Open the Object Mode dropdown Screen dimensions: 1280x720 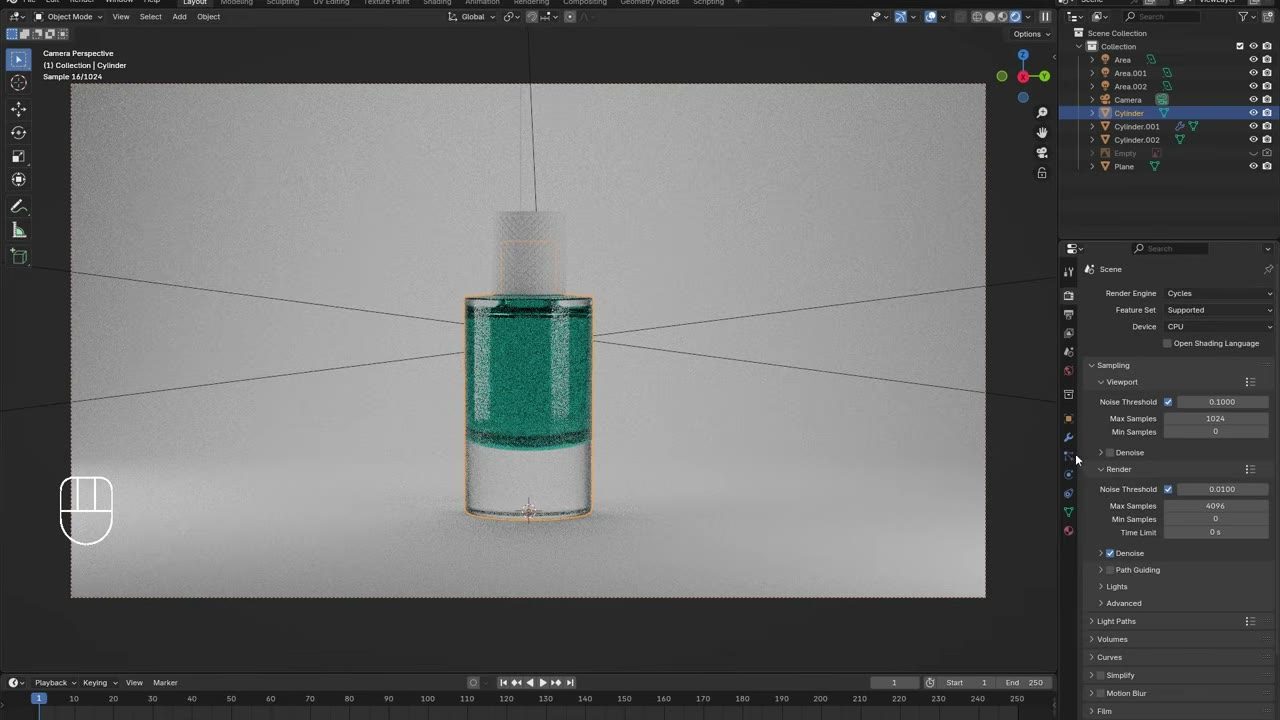click(68, 17)
